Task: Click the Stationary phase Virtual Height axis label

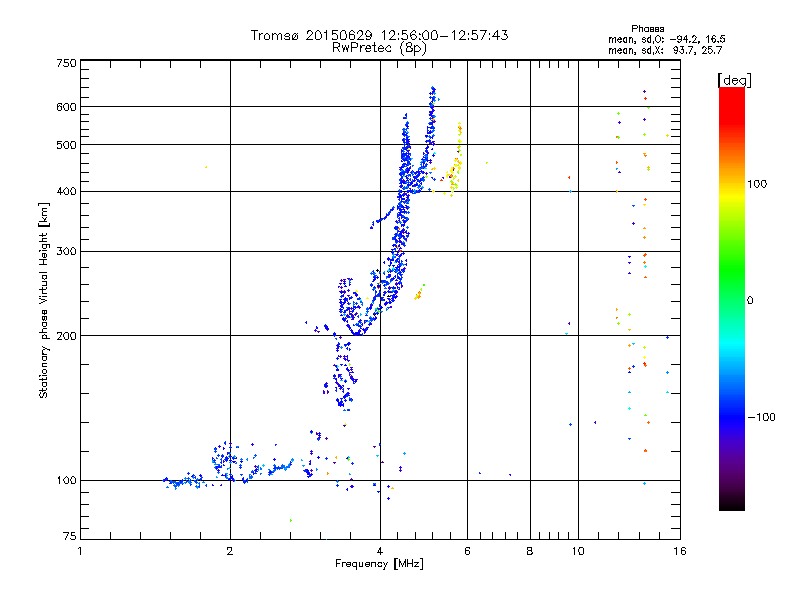Action: point(44,300)
